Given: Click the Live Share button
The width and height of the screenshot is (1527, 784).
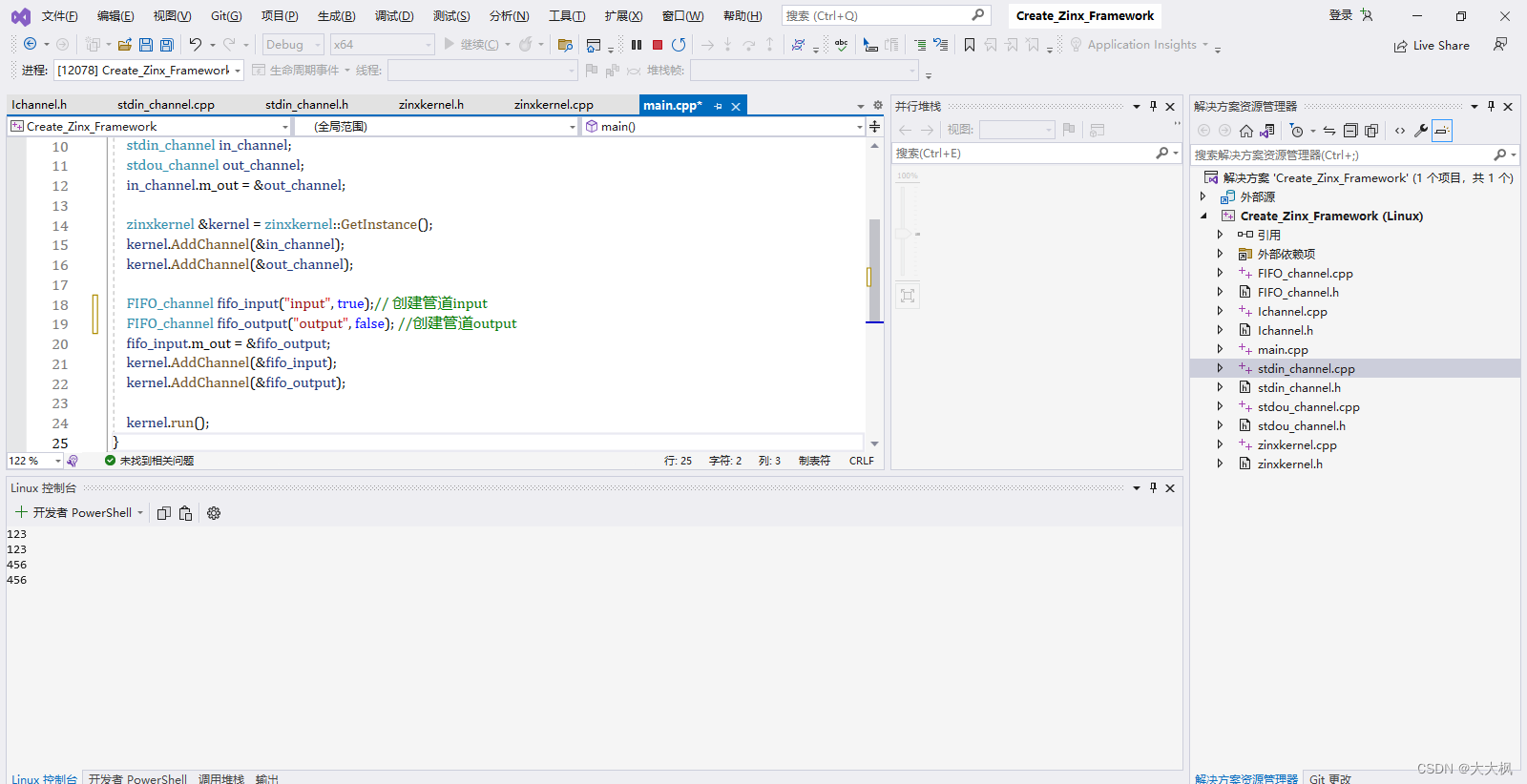Looking at the screenshot, I should [1432, 46].
